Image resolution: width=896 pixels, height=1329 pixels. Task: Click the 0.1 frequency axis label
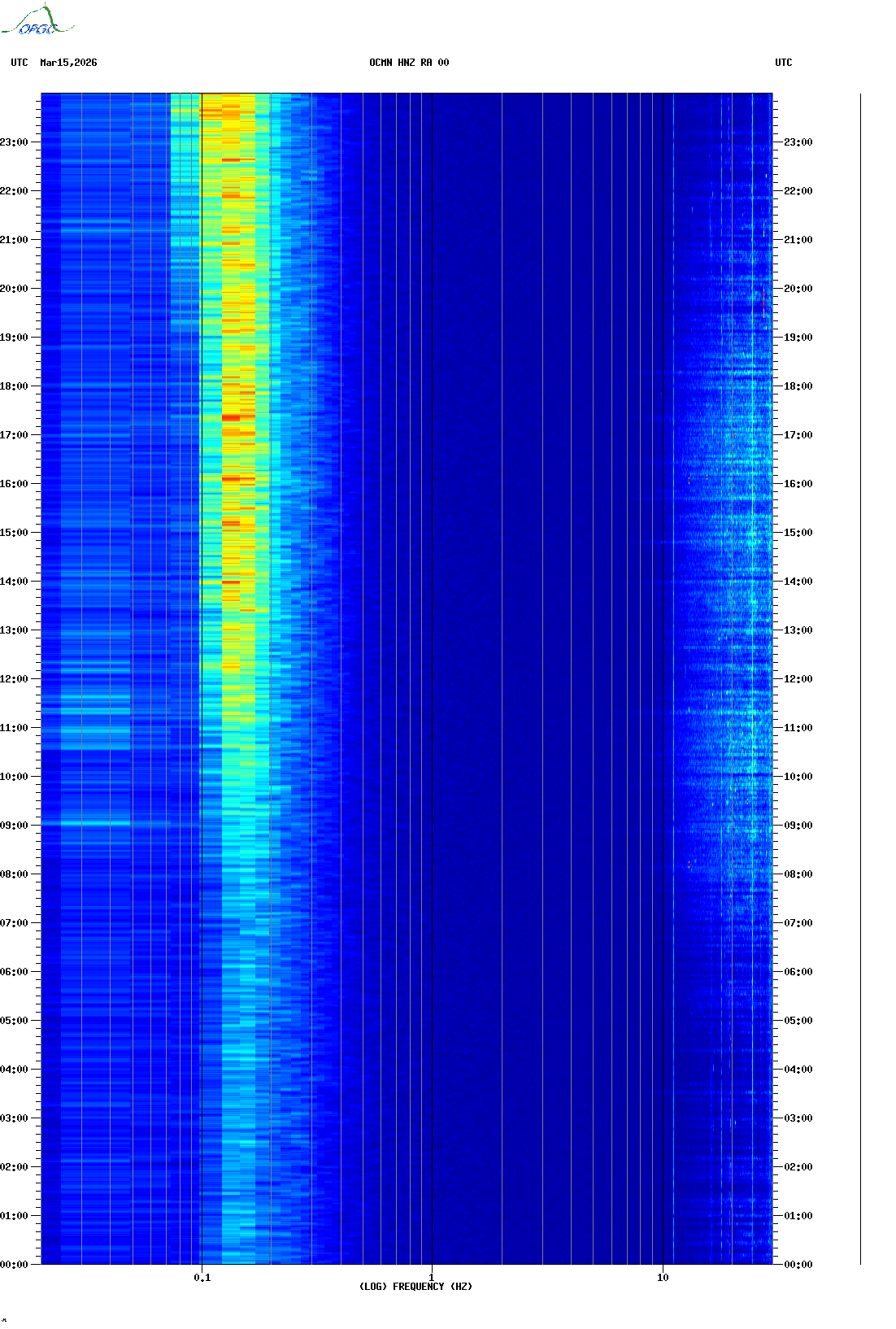tap(202, 1278)
